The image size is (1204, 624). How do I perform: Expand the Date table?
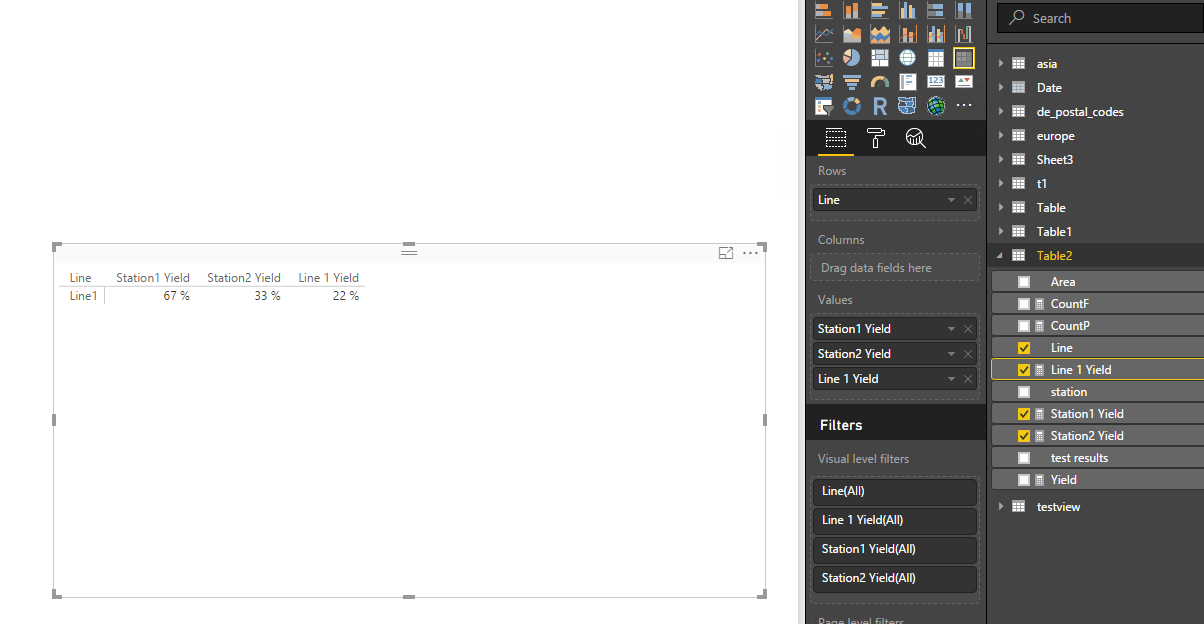[x=1001, y=88]
